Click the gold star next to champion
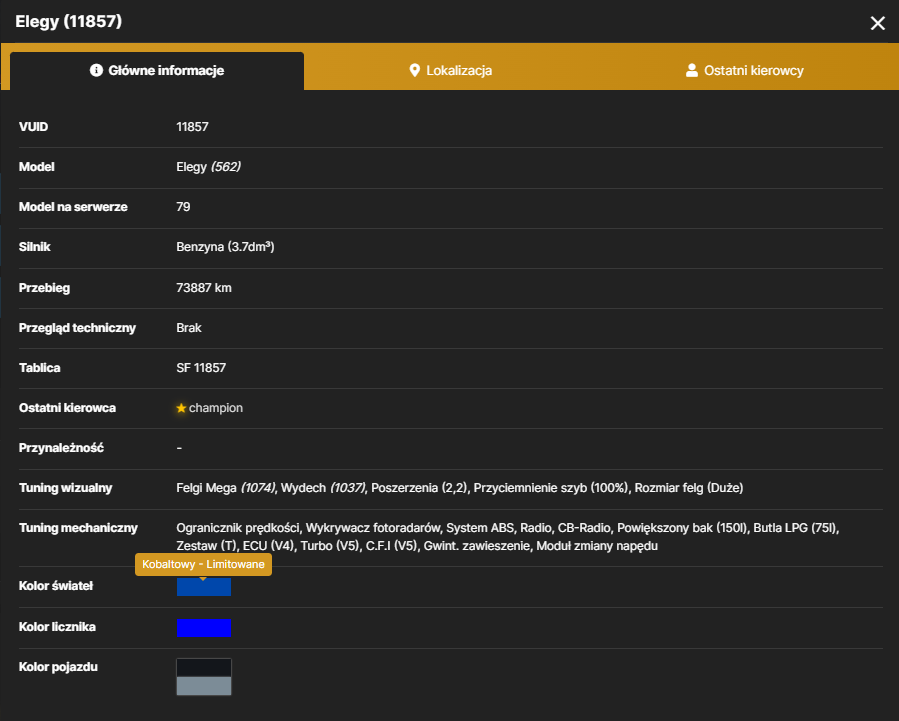The width and height of the screenshot is (899, 721). pos(181,408)
